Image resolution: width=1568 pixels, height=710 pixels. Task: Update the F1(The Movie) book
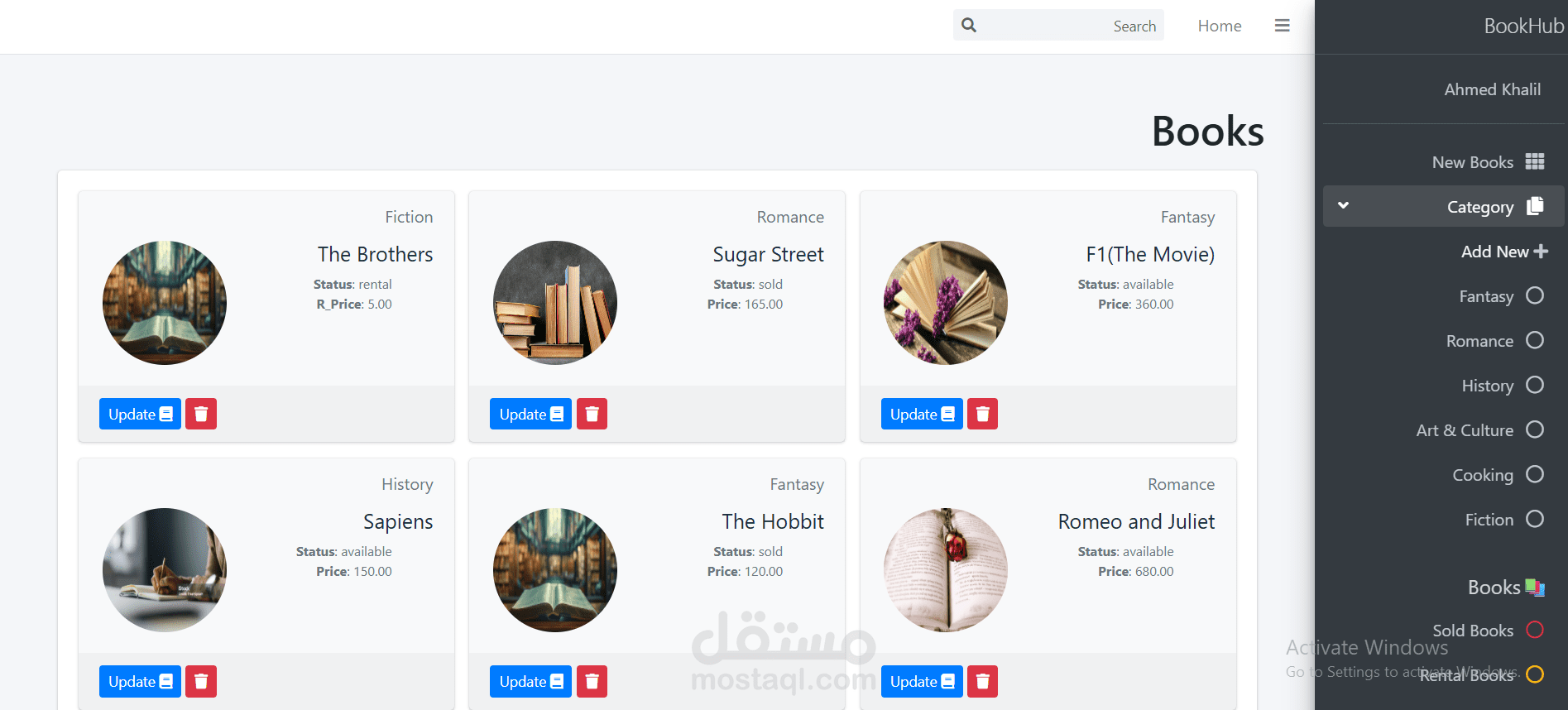pos(922,414)
